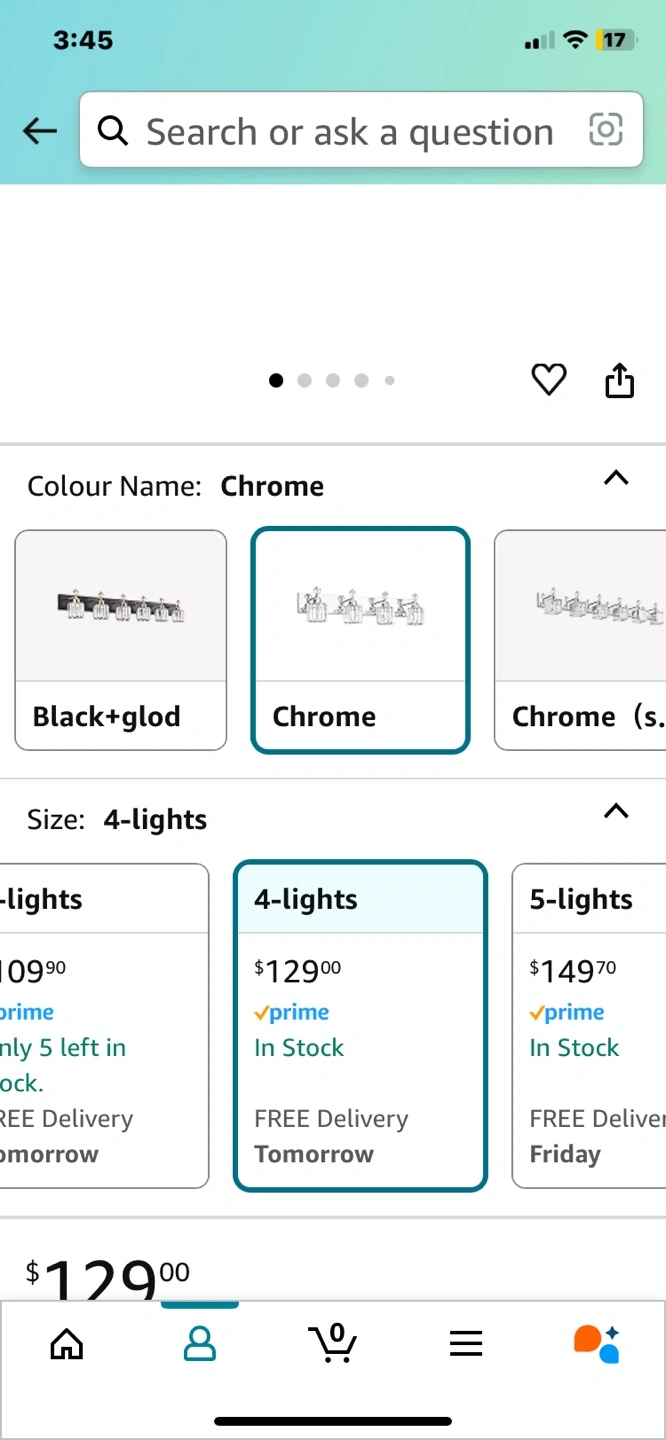Tap the share icon
Image resolution: width=666 pixels, height=1440 pixels.
click(x=619, y=380)
